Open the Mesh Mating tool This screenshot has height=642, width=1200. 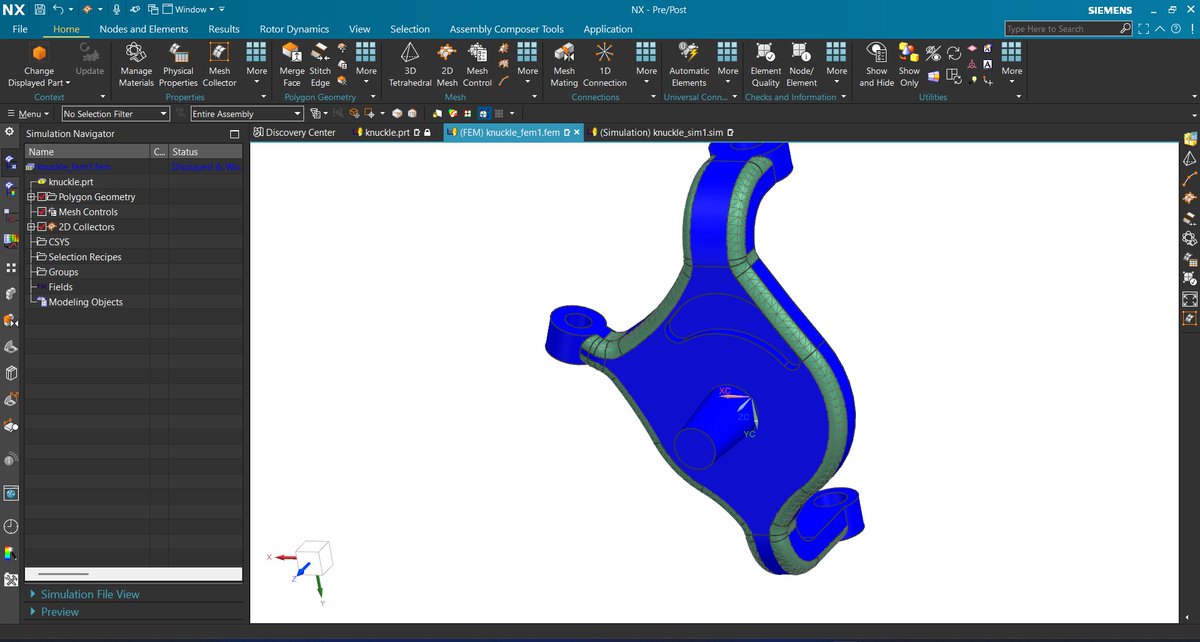tap(564, 65)
